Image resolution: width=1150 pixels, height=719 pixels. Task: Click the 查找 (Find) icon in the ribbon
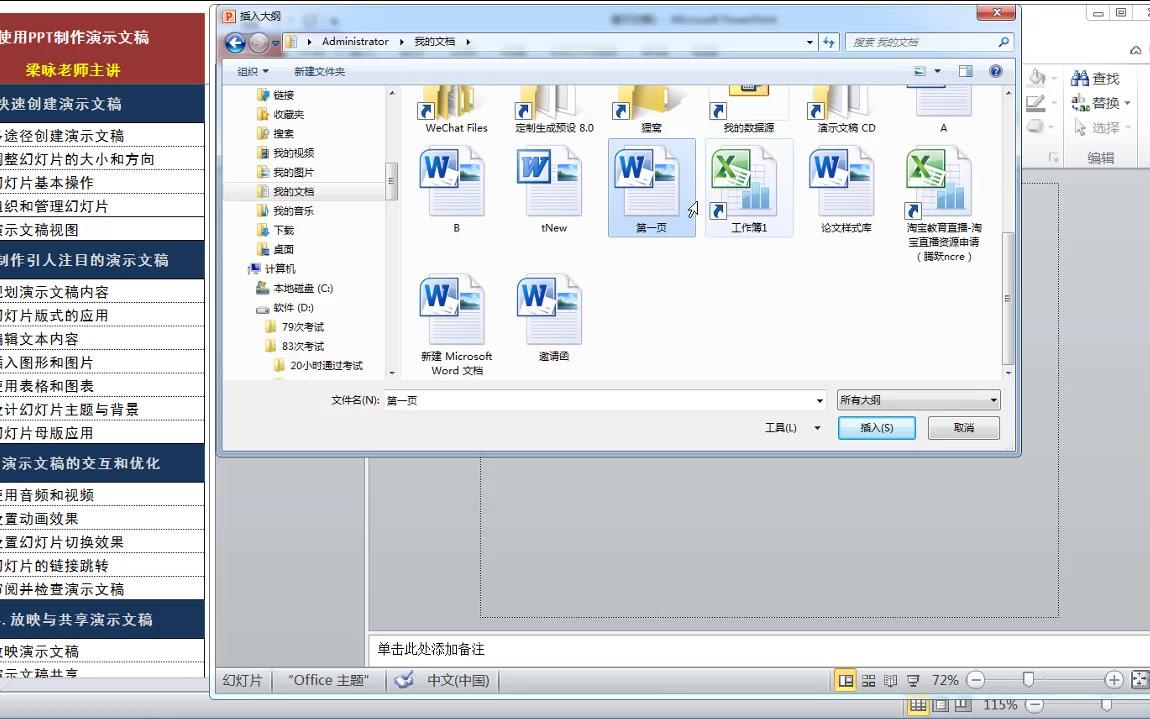click(x=1079, y=76)
